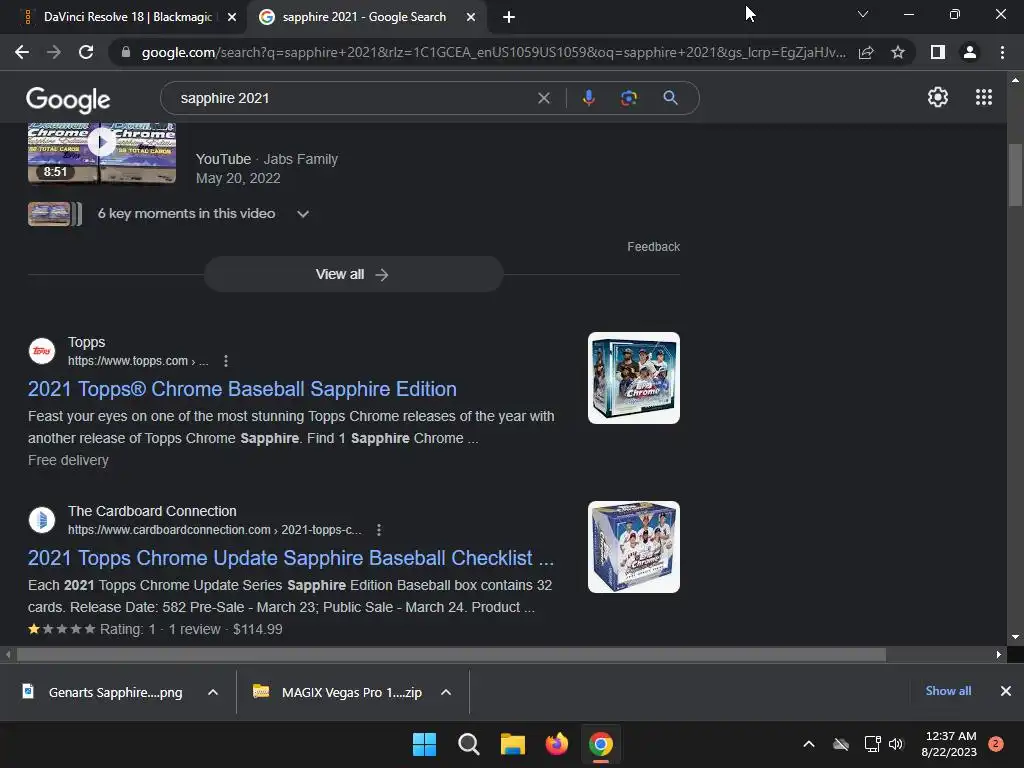Image resolution: width=1024 pixels, height=768 pixels.
Task: Play the Jabs Family YouTube video
Action: pos(102,141)
